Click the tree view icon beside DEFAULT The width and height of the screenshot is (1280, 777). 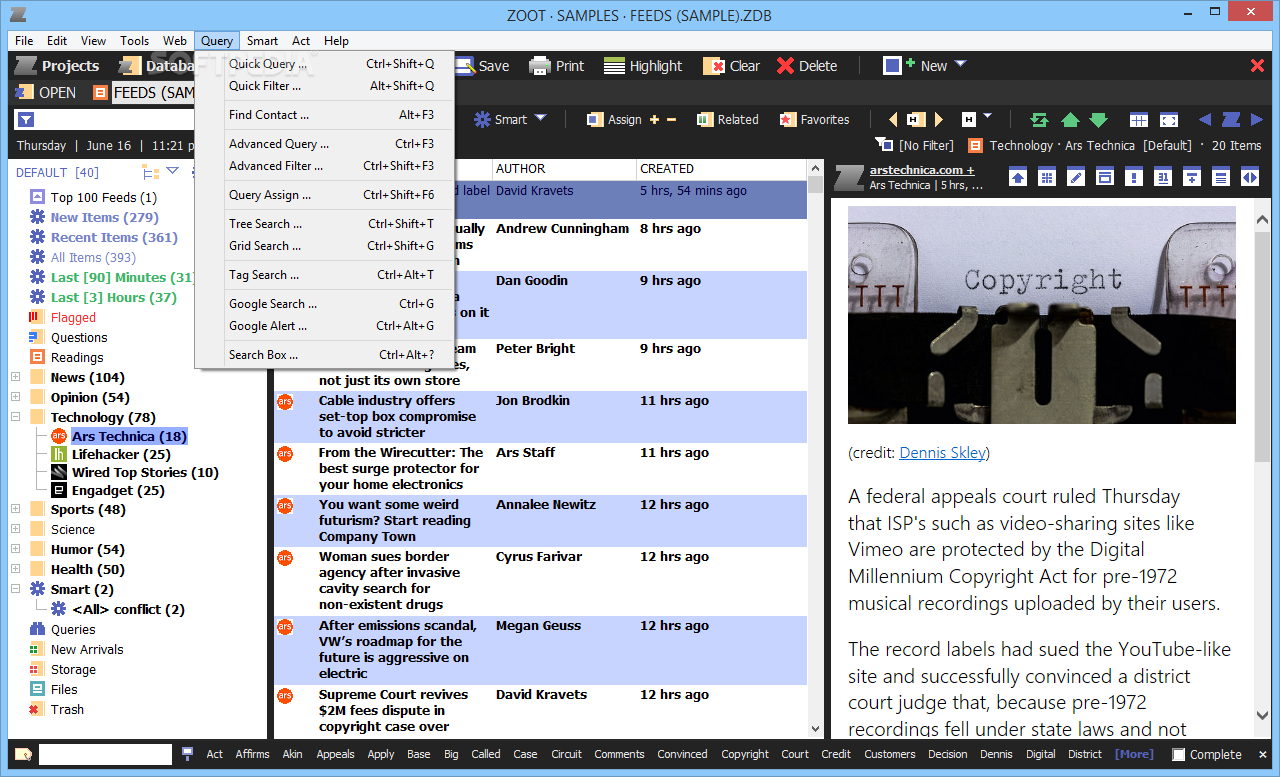pos(151,172)
